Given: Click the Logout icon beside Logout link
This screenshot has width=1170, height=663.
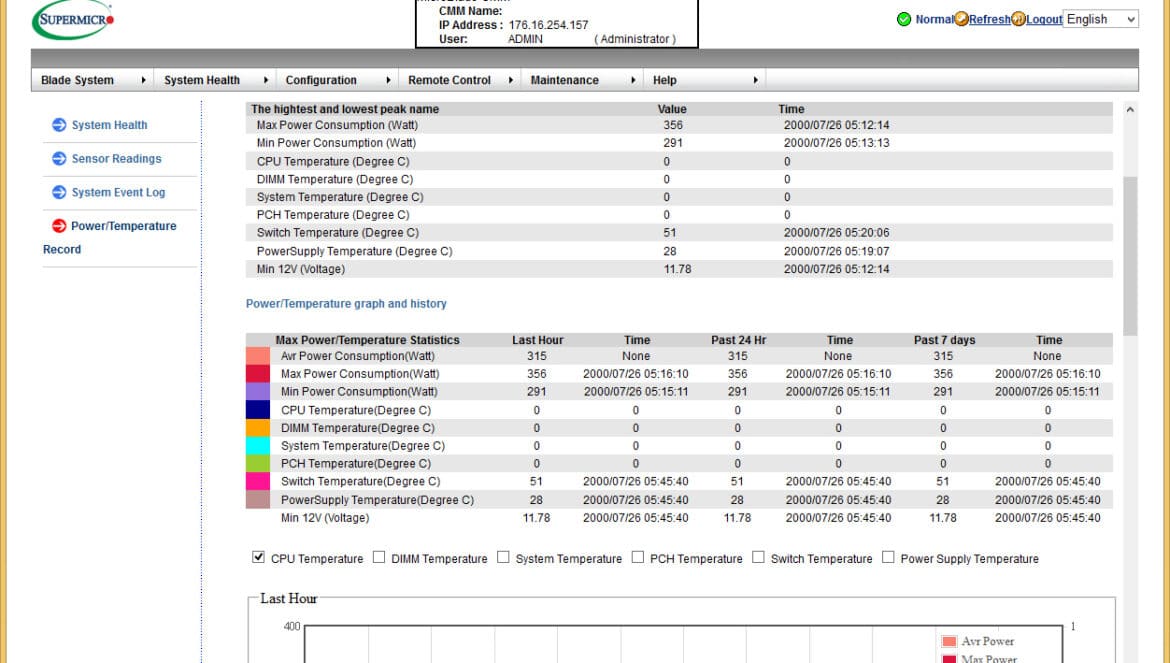Looking at the screenshot, I should (1019, 19).
